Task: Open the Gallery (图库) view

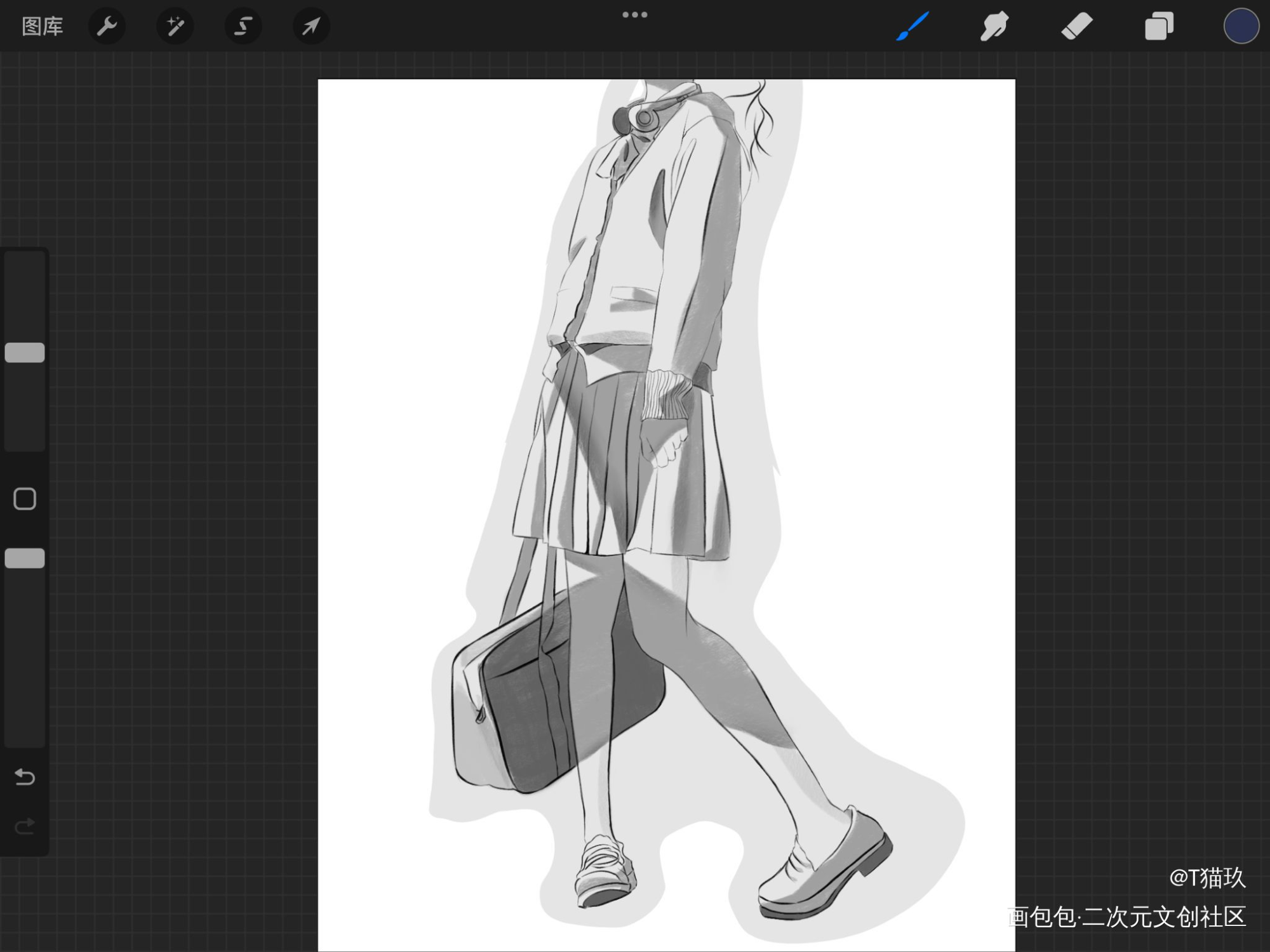Action: pos(42,26)
